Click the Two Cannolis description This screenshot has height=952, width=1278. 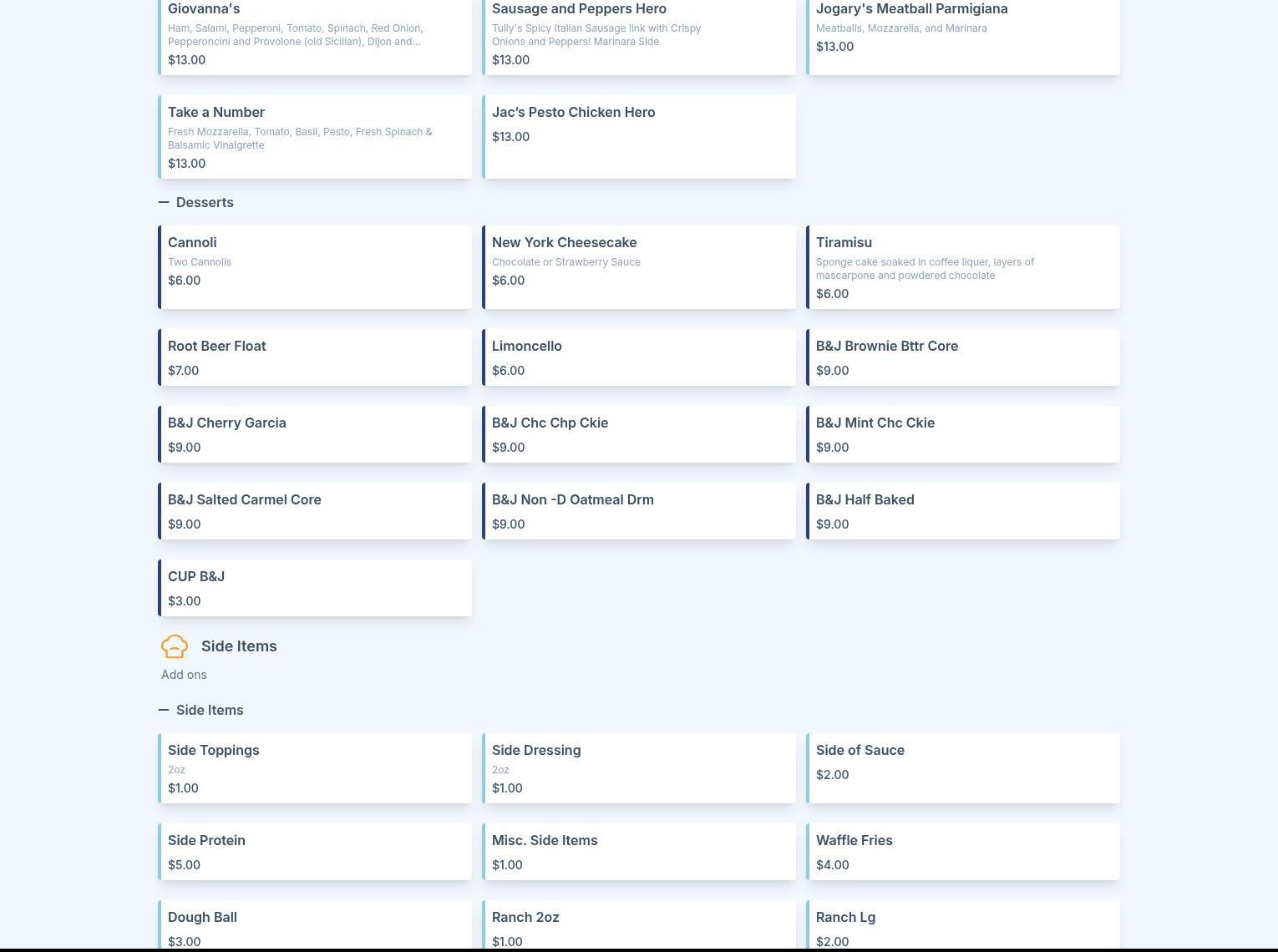point(200,262)
